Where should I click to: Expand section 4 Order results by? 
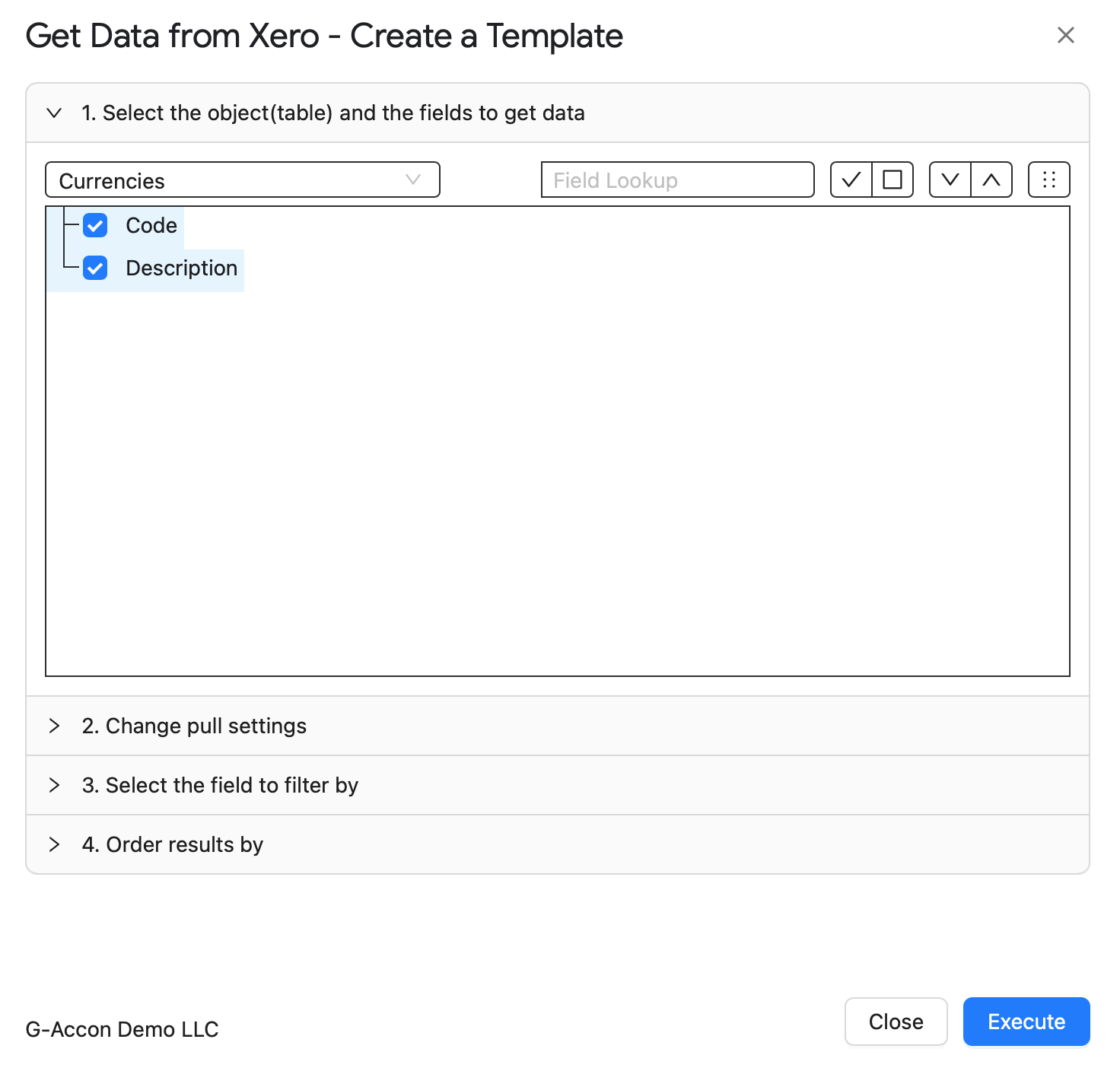click(558, 844)
